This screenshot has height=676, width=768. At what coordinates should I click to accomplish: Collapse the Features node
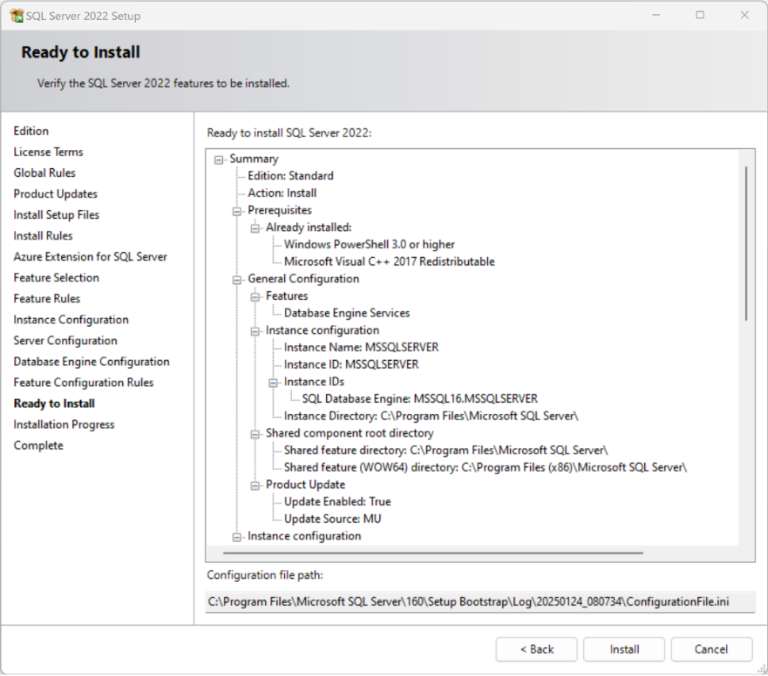point(255,297)
